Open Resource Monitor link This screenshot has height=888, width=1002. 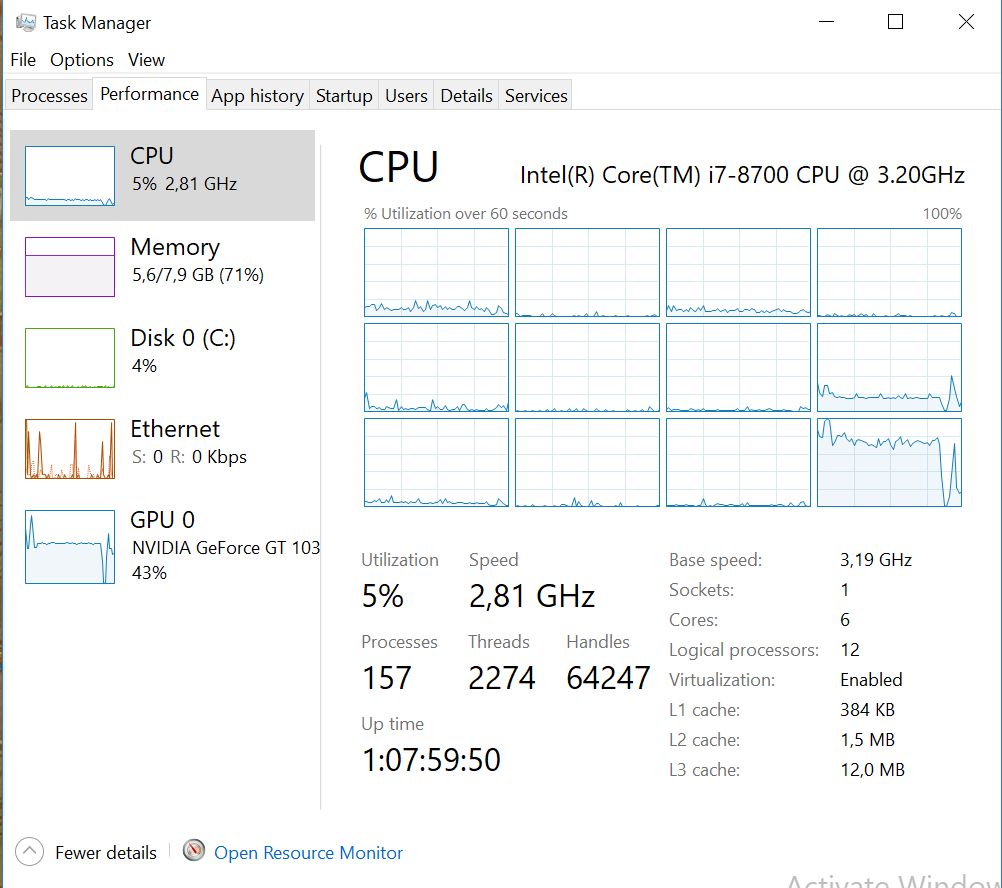coord(308,853)
